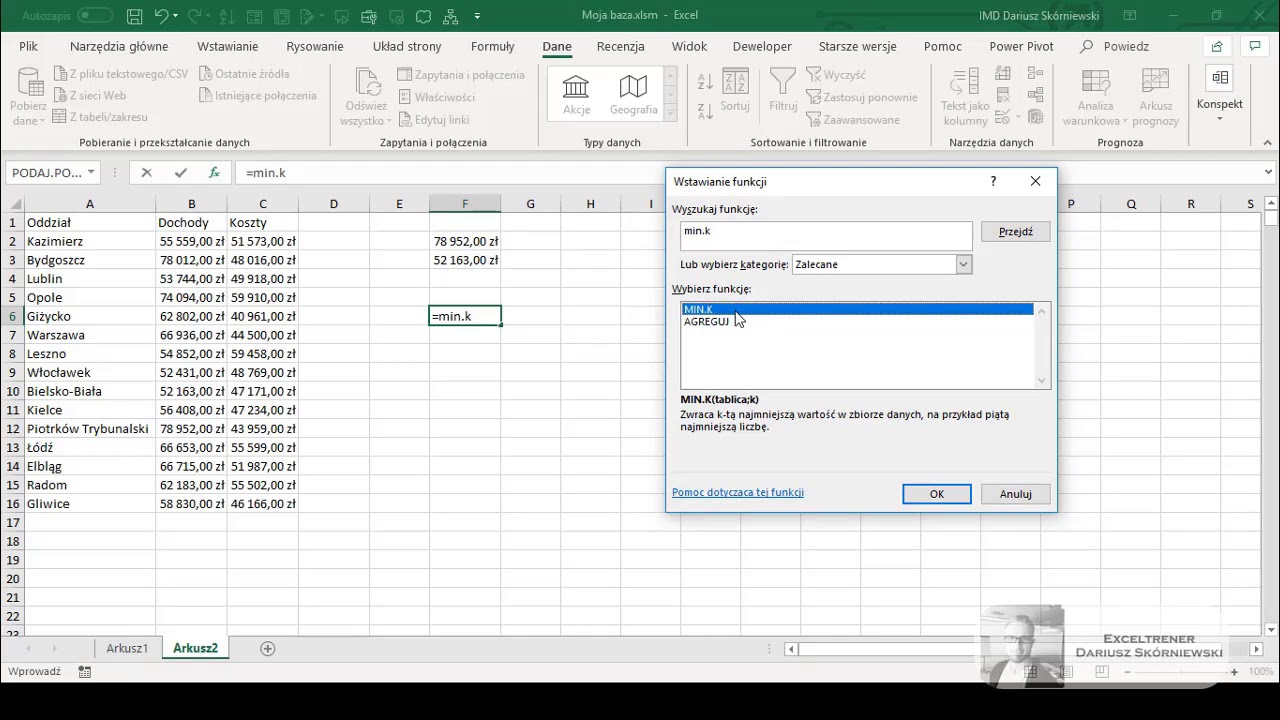Open the comments icon
Viewport: 1280px width, 720px height.
tap(1255, 46)
